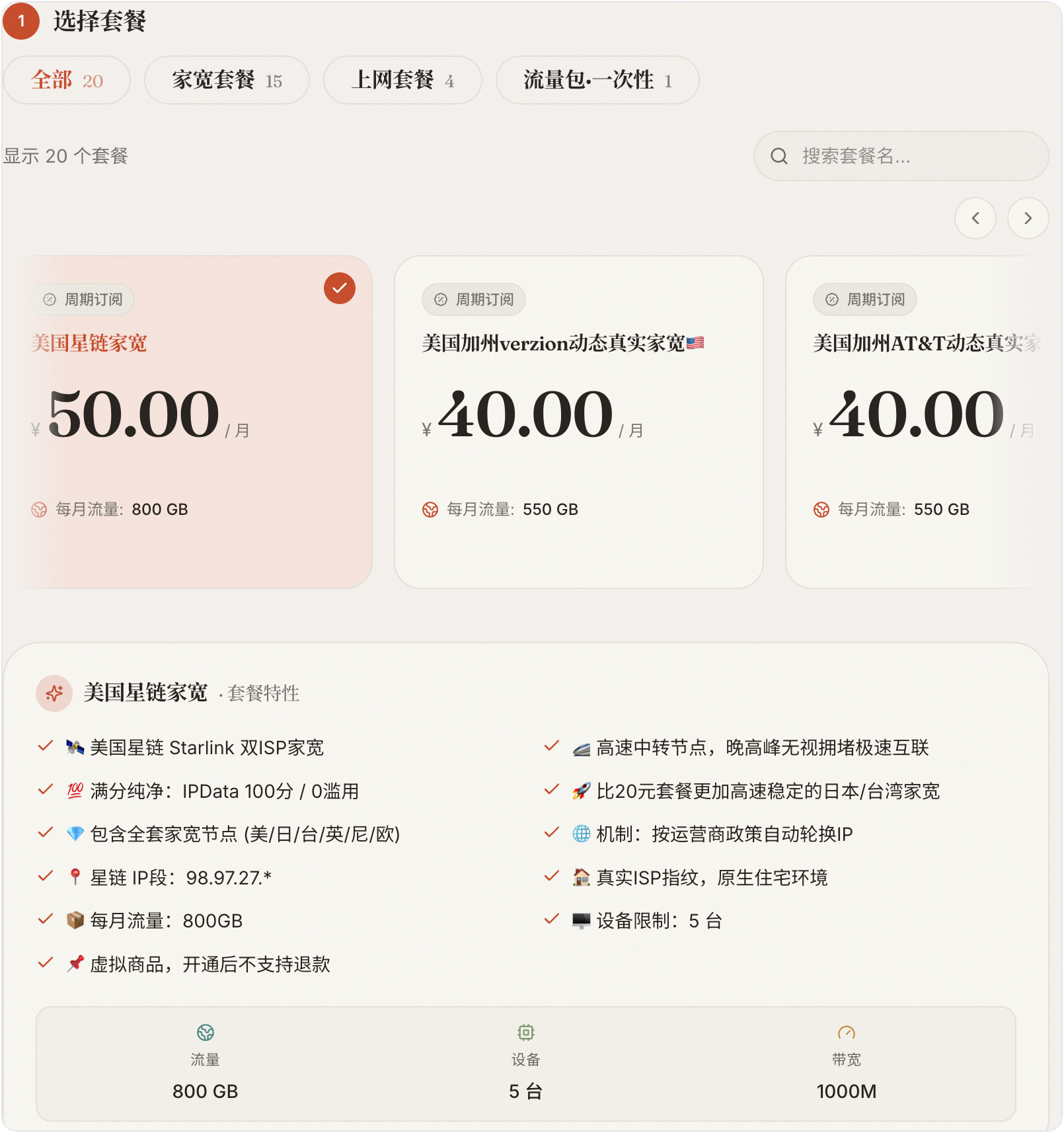Click traffic globe icon on 800 GB card
This screenshot has width=1064, height=1133.
[x=39, y=510]
